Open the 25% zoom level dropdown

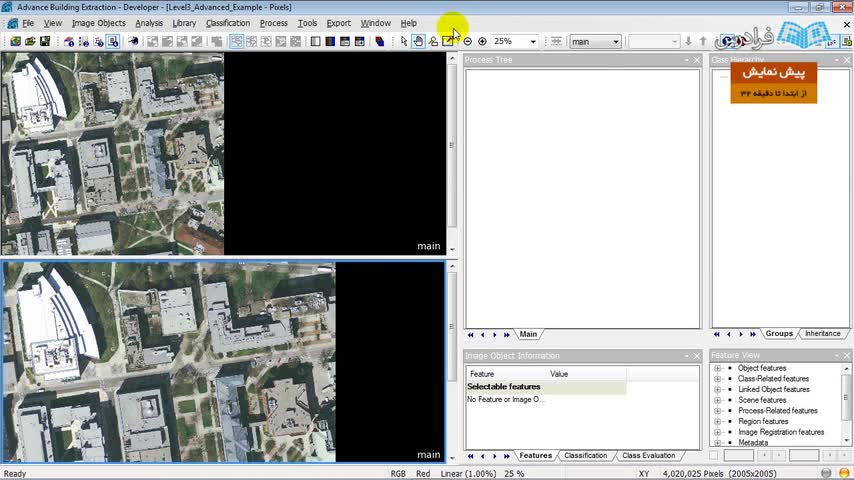pos(533,42)
